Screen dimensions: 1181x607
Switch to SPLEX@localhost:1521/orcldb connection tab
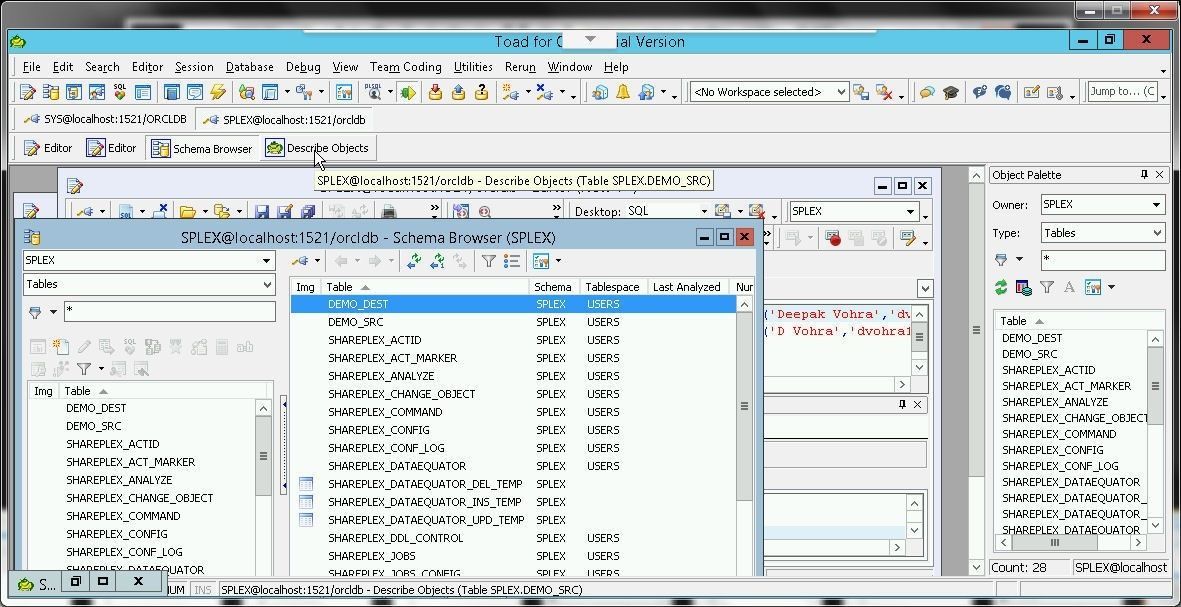tap(284, 120)
